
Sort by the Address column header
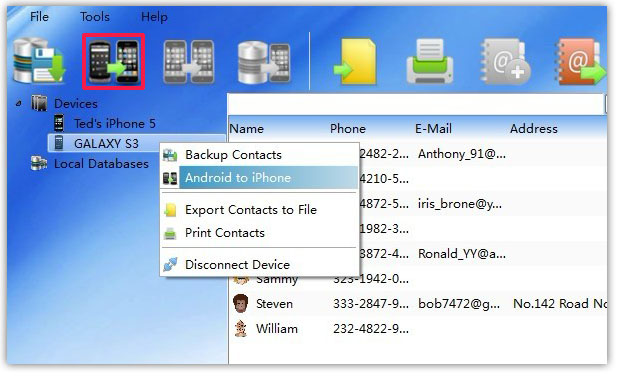(x=534, y=129)
